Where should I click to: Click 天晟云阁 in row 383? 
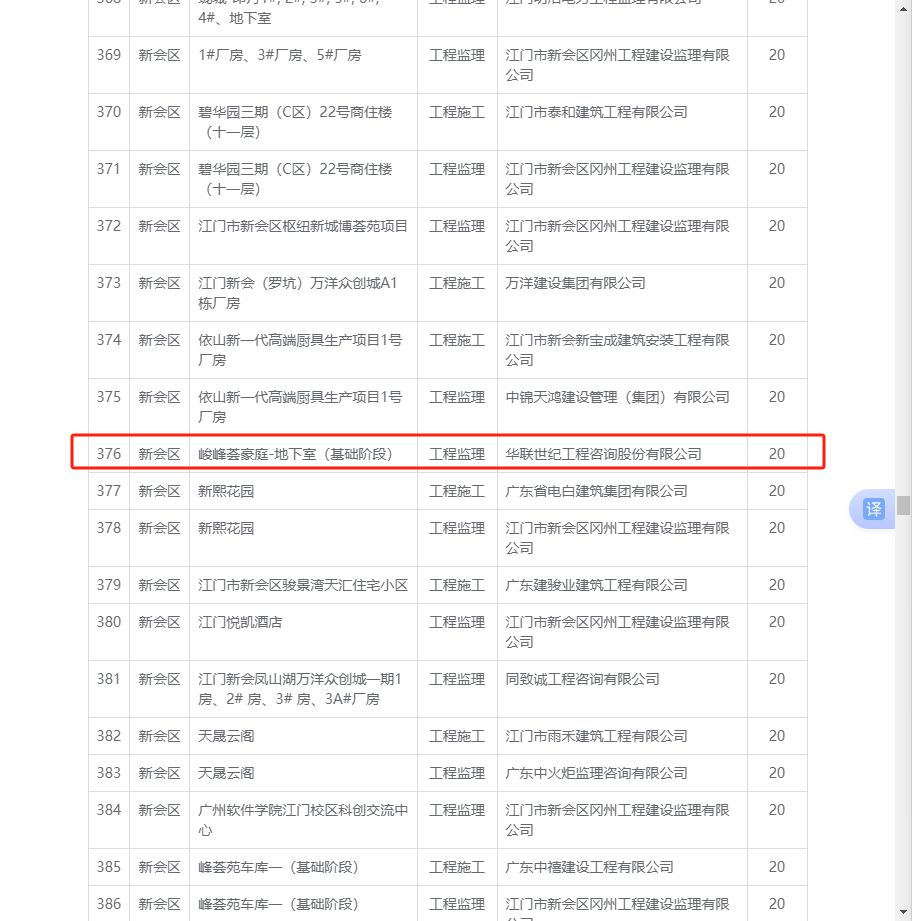pyautogui.click(x=226, y=772)
